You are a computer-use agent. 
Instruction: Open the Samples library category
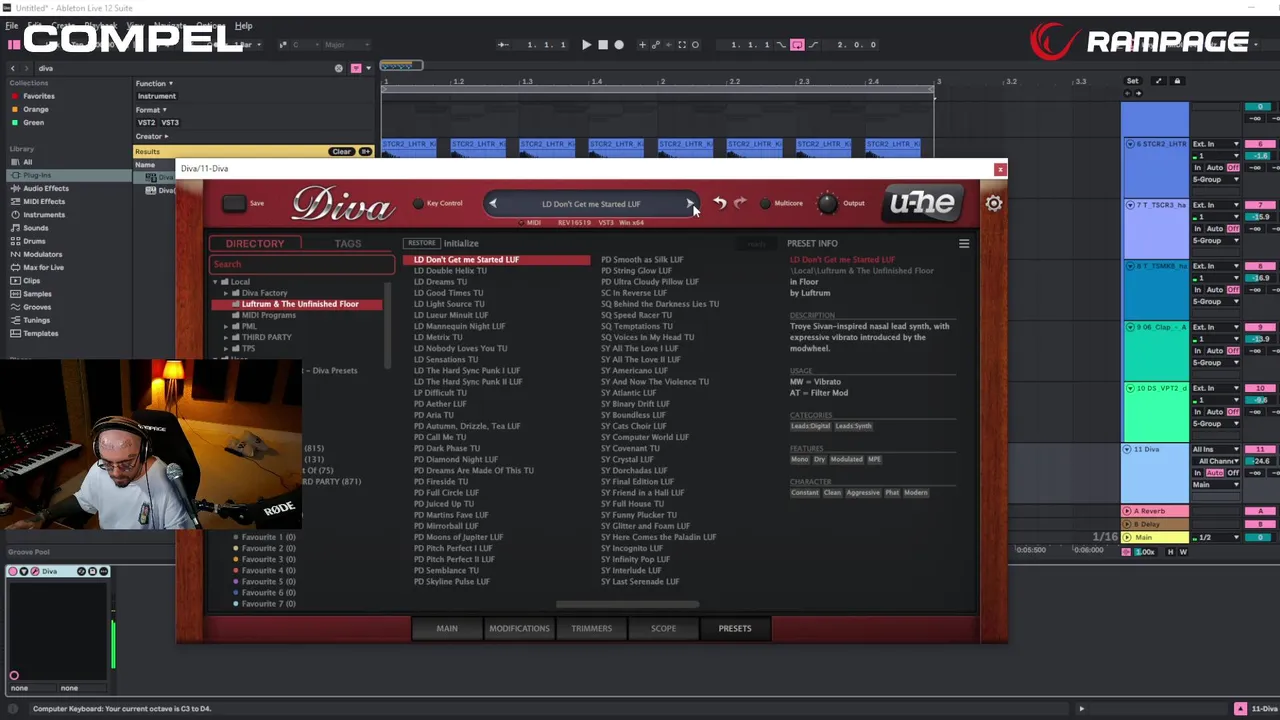[37, 294]
